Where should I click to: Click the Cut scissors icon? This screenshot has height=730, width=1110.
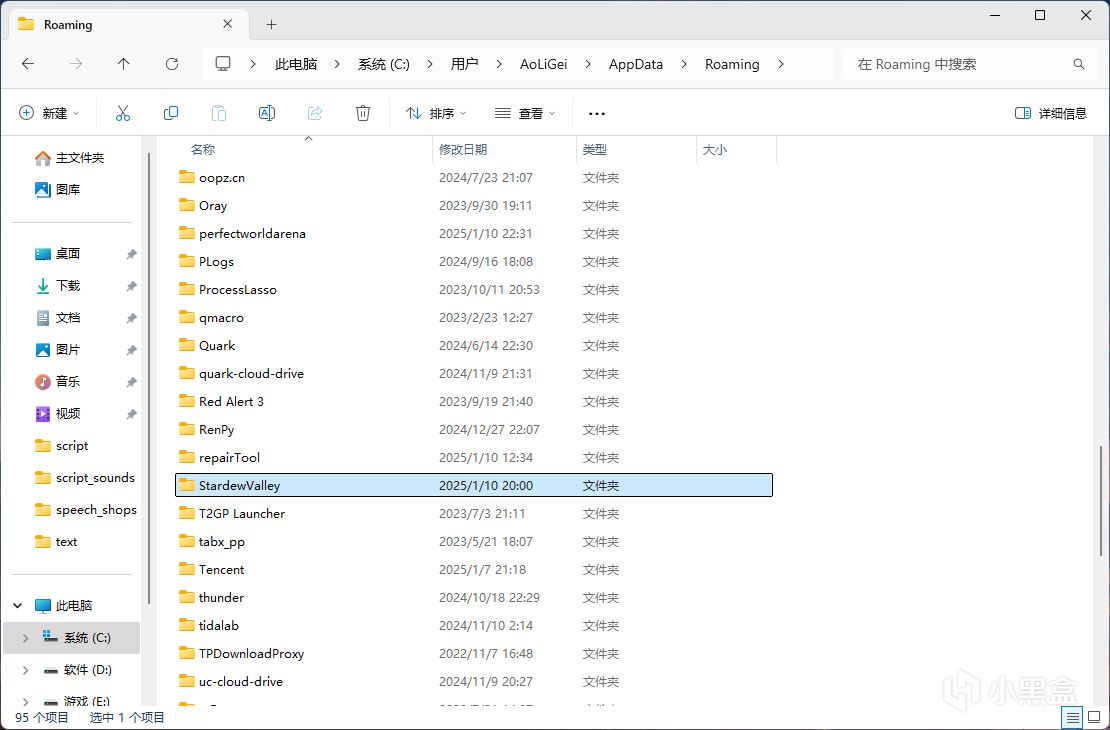pyautogui.click(x=122, y=113)
